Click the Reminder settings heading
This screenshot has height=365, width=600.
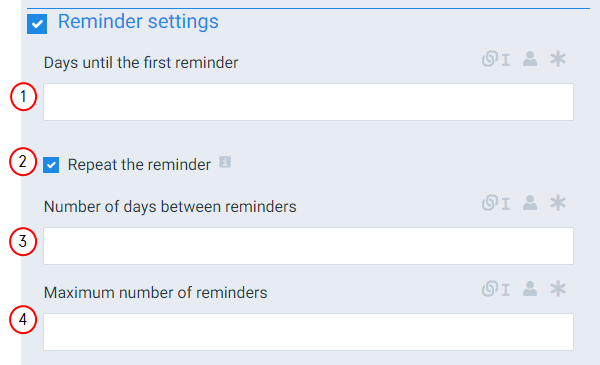tap(138, 21)
